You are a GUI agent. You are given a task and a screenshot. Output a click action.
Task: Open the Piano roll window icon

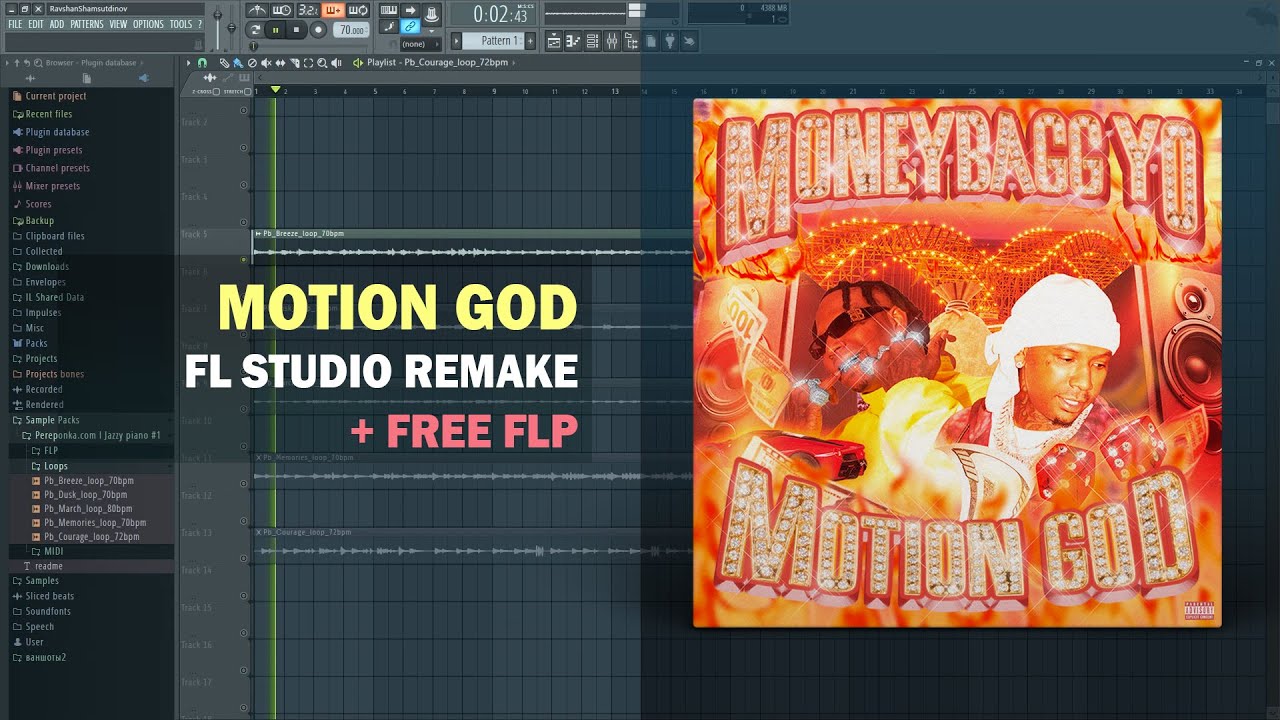pos(573,41)
